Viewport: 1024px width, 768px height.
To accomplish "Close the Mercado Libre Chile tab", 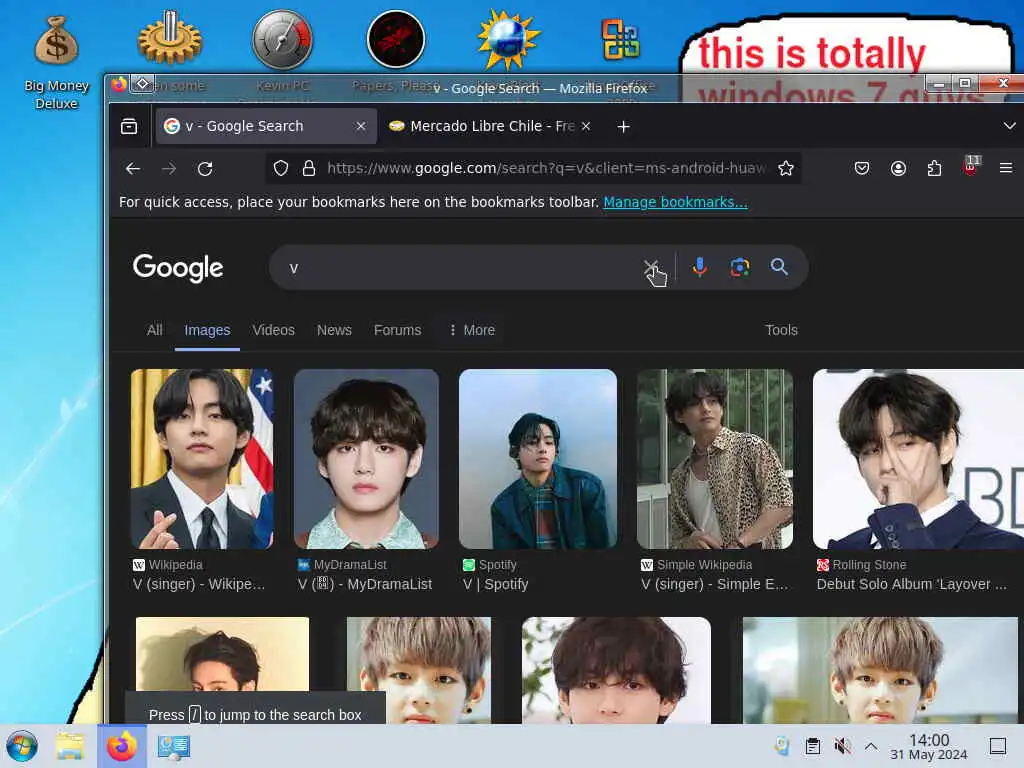I will tap(586, 126).
